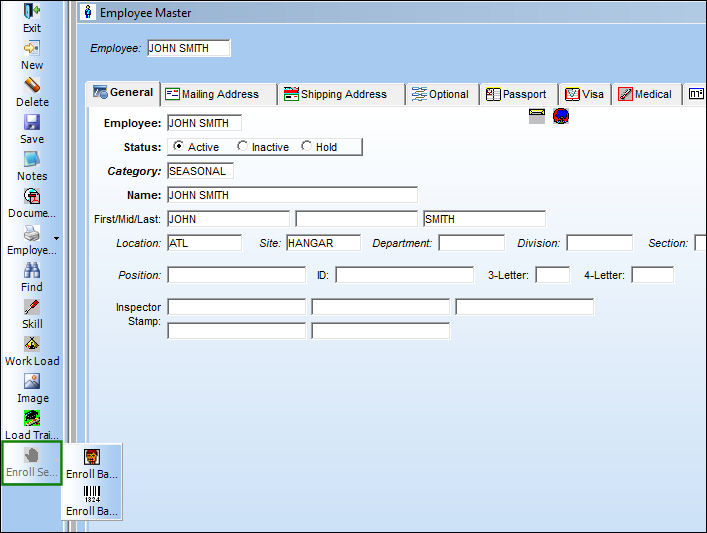Viewport: 707px width, 533px height.
Task: Click the Load Training icon
Action: (x=32, y=418)
